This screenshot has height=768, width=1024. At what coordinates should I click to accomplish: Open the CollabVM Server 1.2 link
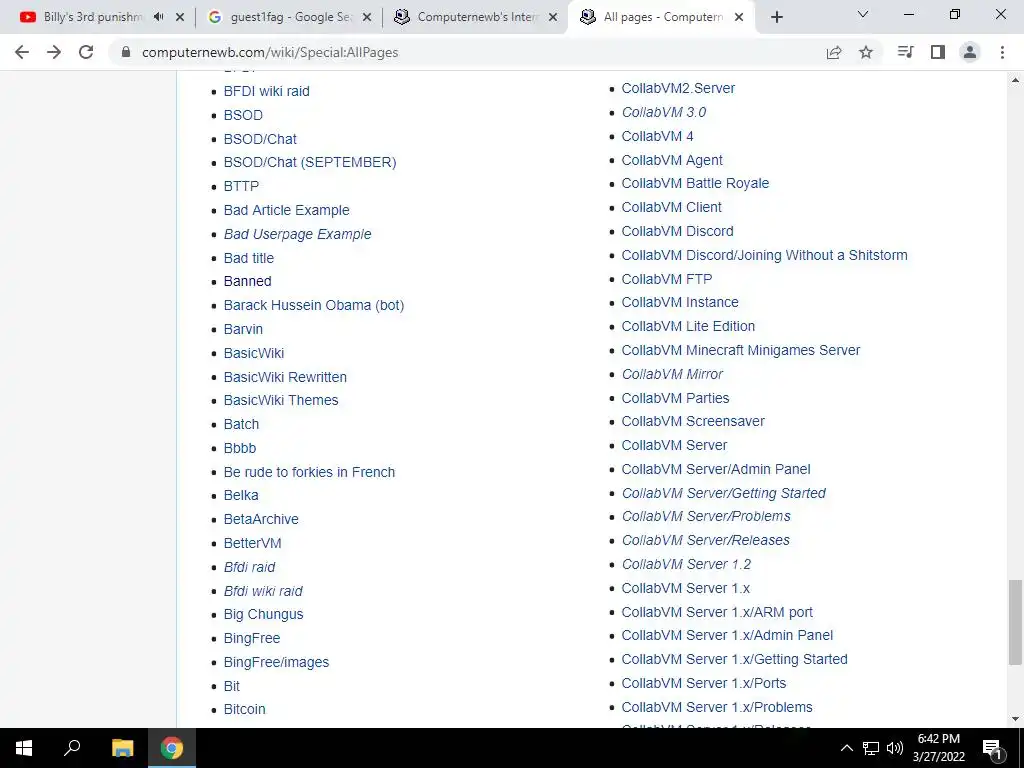[x=686, y=564]
